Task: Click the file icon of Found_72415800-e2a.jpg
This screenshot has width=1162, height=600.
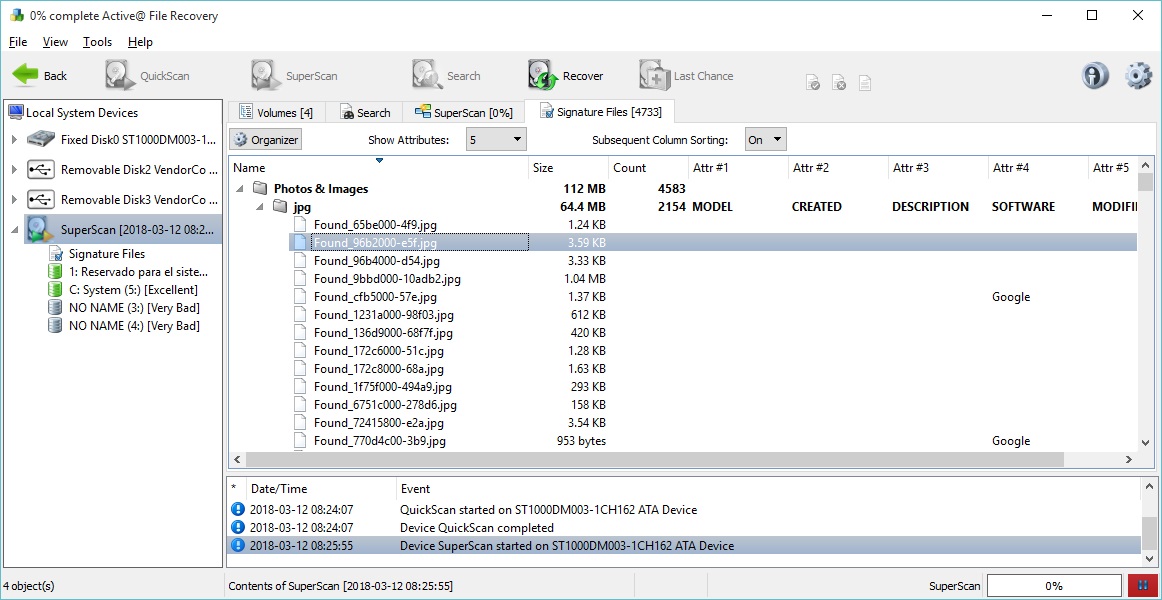Action: click(299, 423)
